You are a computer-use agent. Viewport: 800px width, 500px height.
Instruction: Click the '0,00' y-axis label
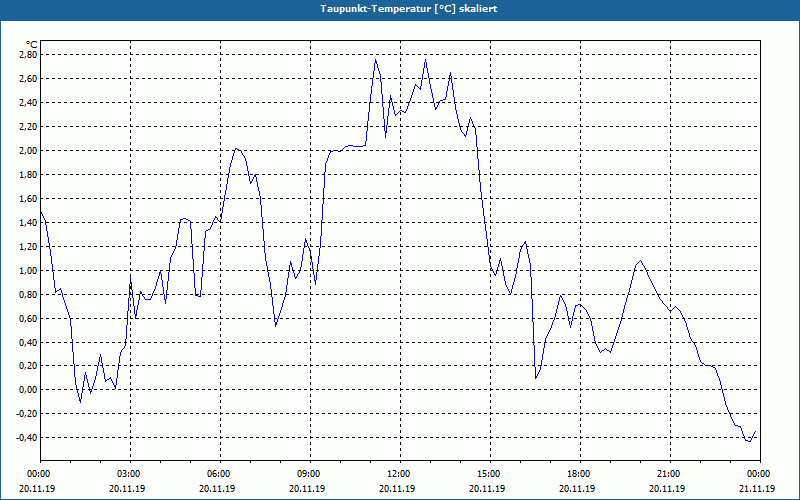(x=28, y=390)
